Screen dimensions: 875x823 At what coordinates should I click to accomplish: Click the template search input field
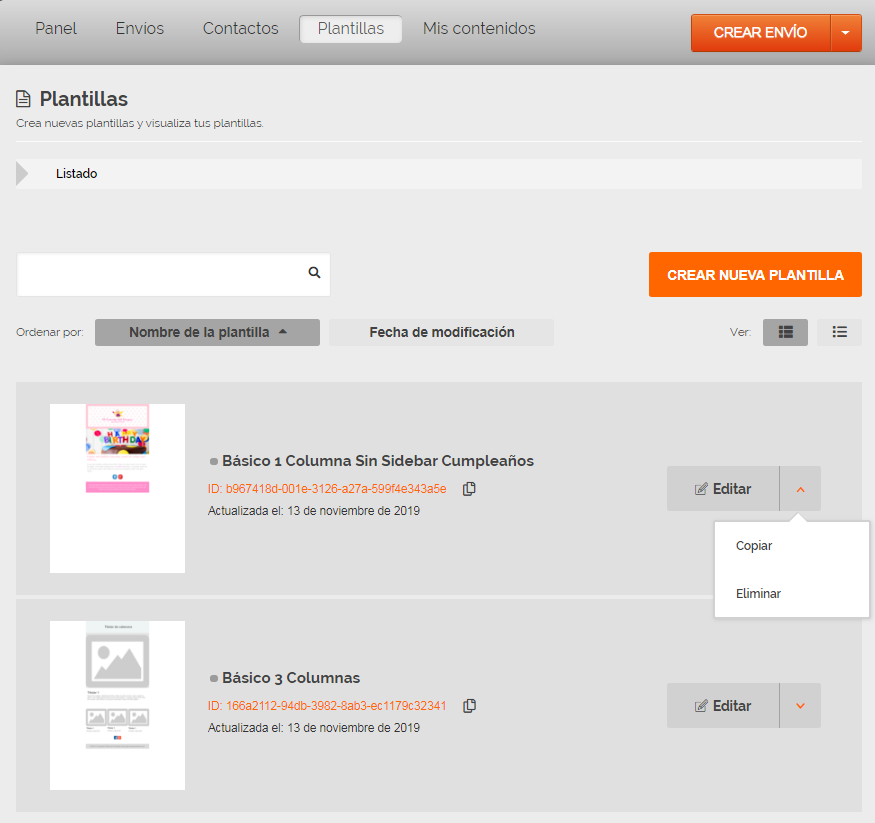pos(160,274)
